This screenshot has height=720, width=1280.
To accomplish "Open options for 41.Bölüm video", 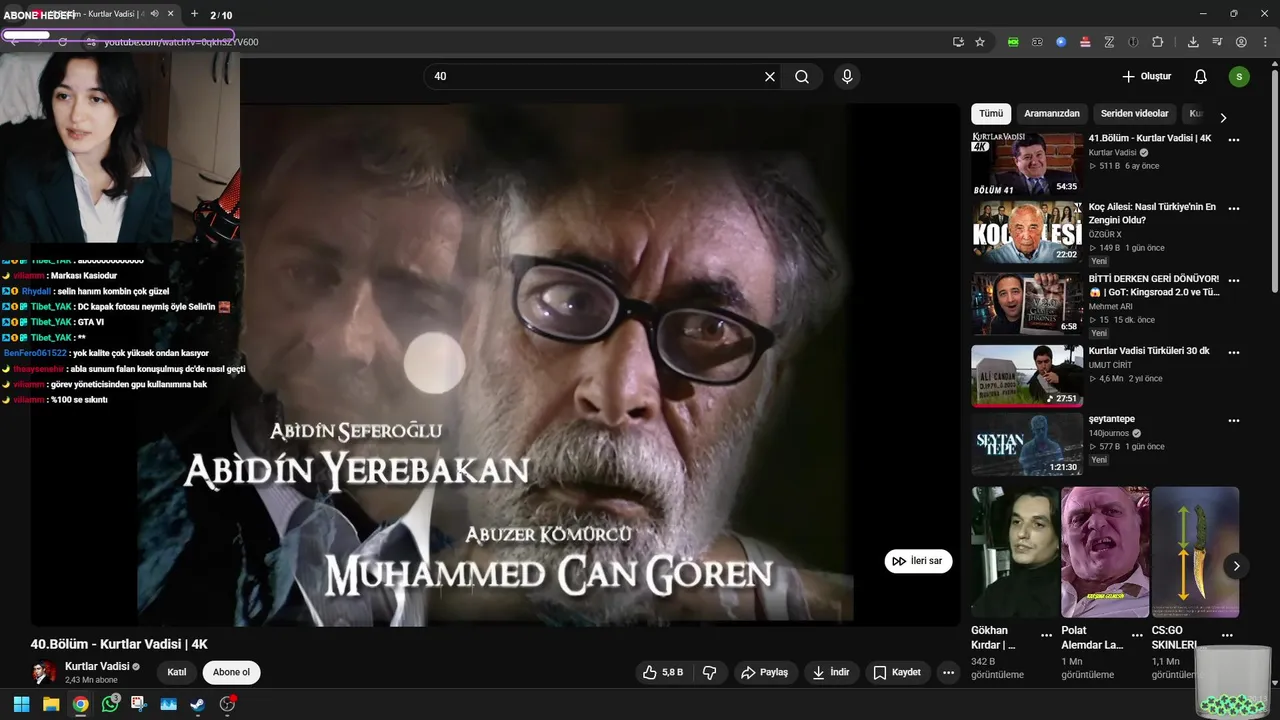I will click(1234, 140).
